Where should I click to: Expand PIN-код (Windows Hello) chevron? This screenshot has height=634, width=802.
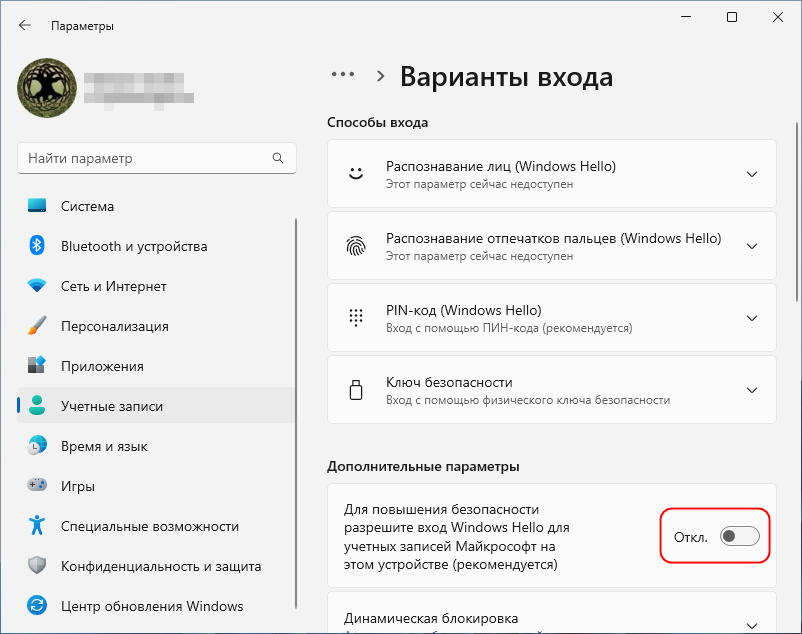752,318
